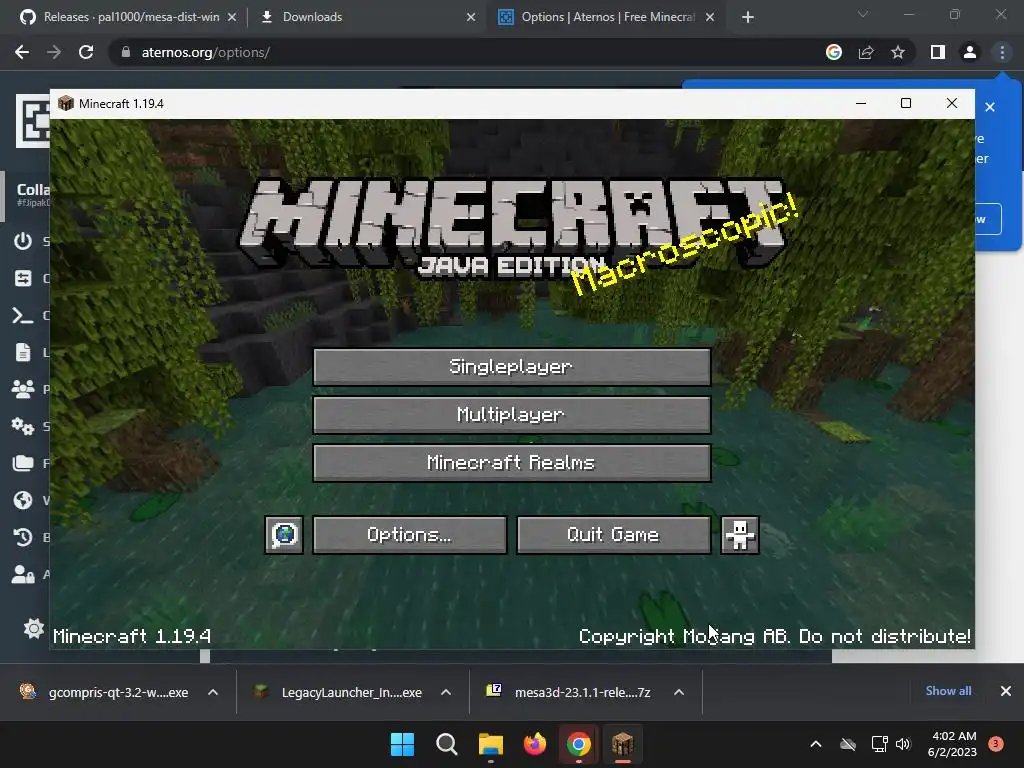
Task: Click the Copyright Mojang AB text
Action: [x=775, y=636]
